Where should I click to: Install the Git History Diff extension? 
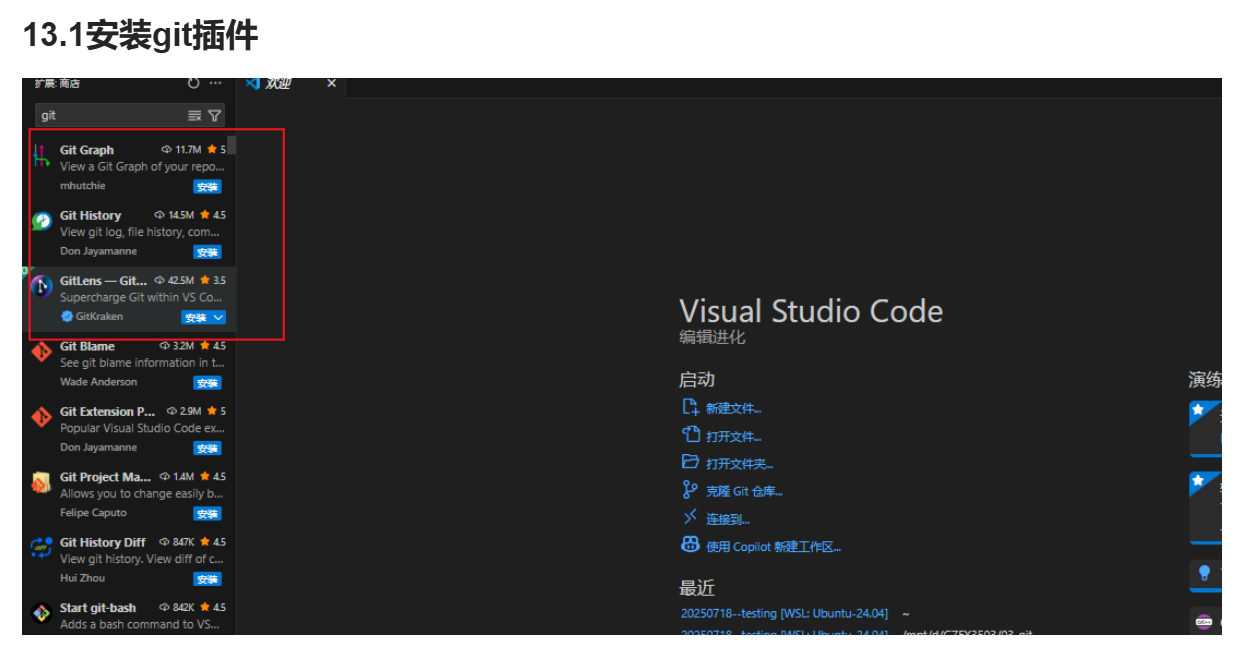click(207, 579)
